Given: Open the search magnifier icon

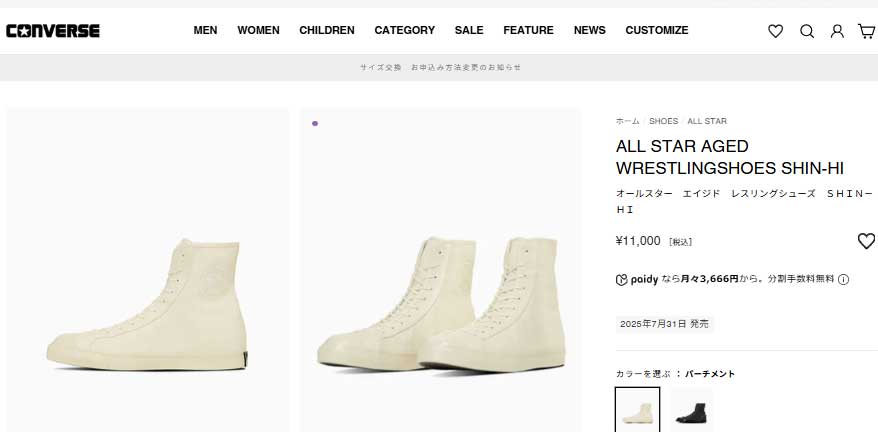Looking at the screenshot, I should click(807, 31).
